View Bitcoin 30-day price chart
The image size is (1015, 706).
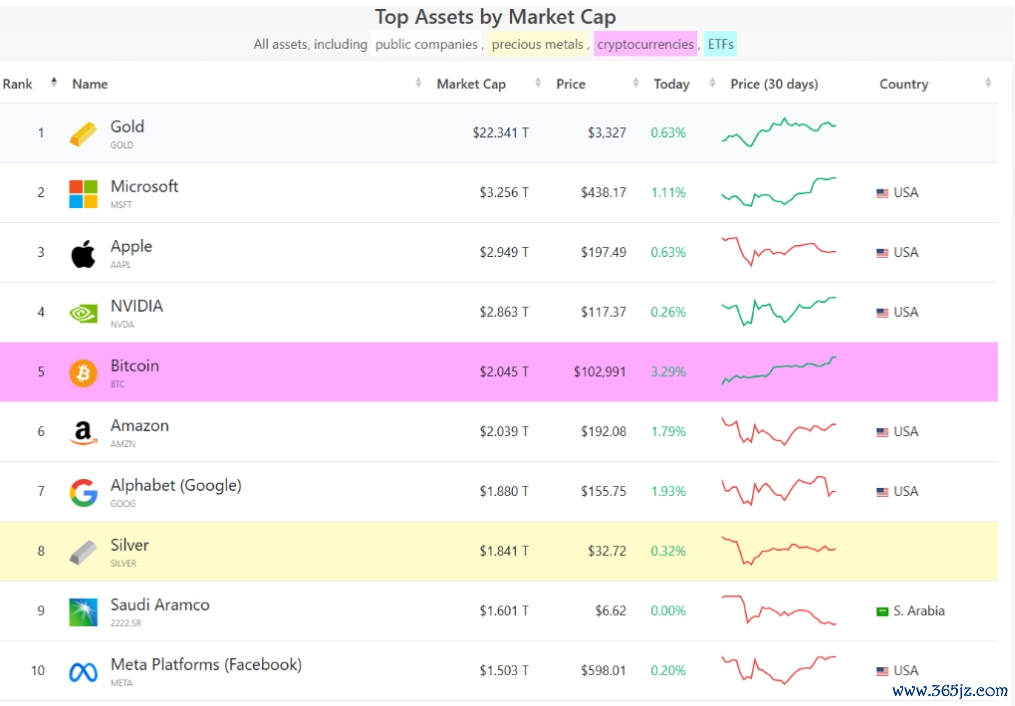click(x=779, y=371)
